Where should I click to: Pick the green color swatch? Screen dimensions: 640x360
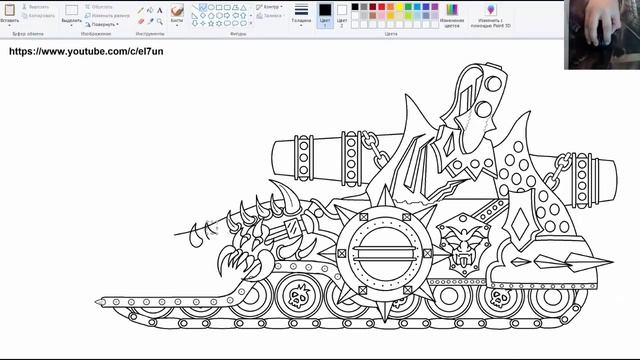(408, 7)
